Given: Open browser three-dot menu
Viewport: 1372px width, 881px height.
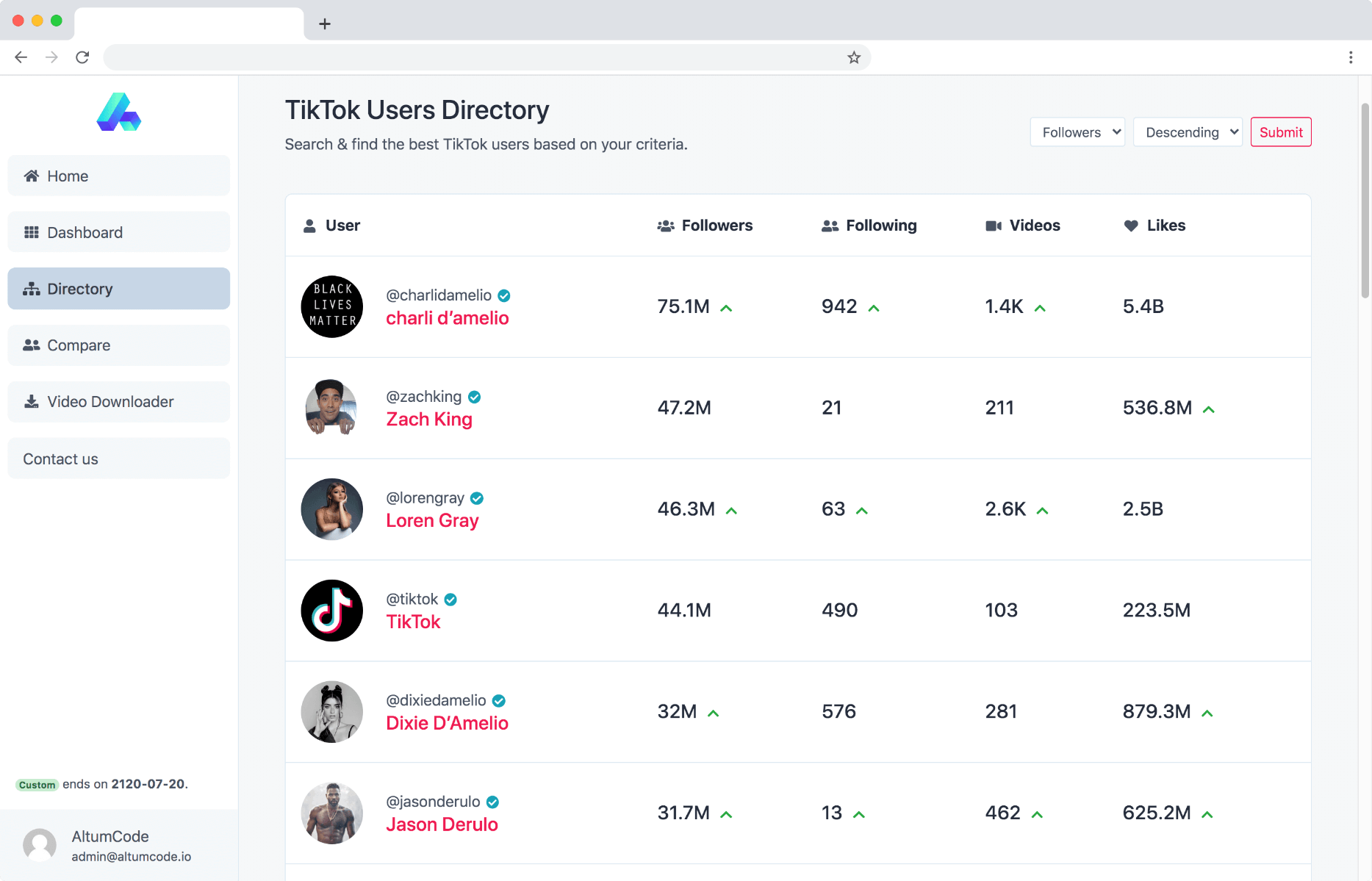Looking at the screenshot, I should pyautogui.click(x=1350, y=57).
